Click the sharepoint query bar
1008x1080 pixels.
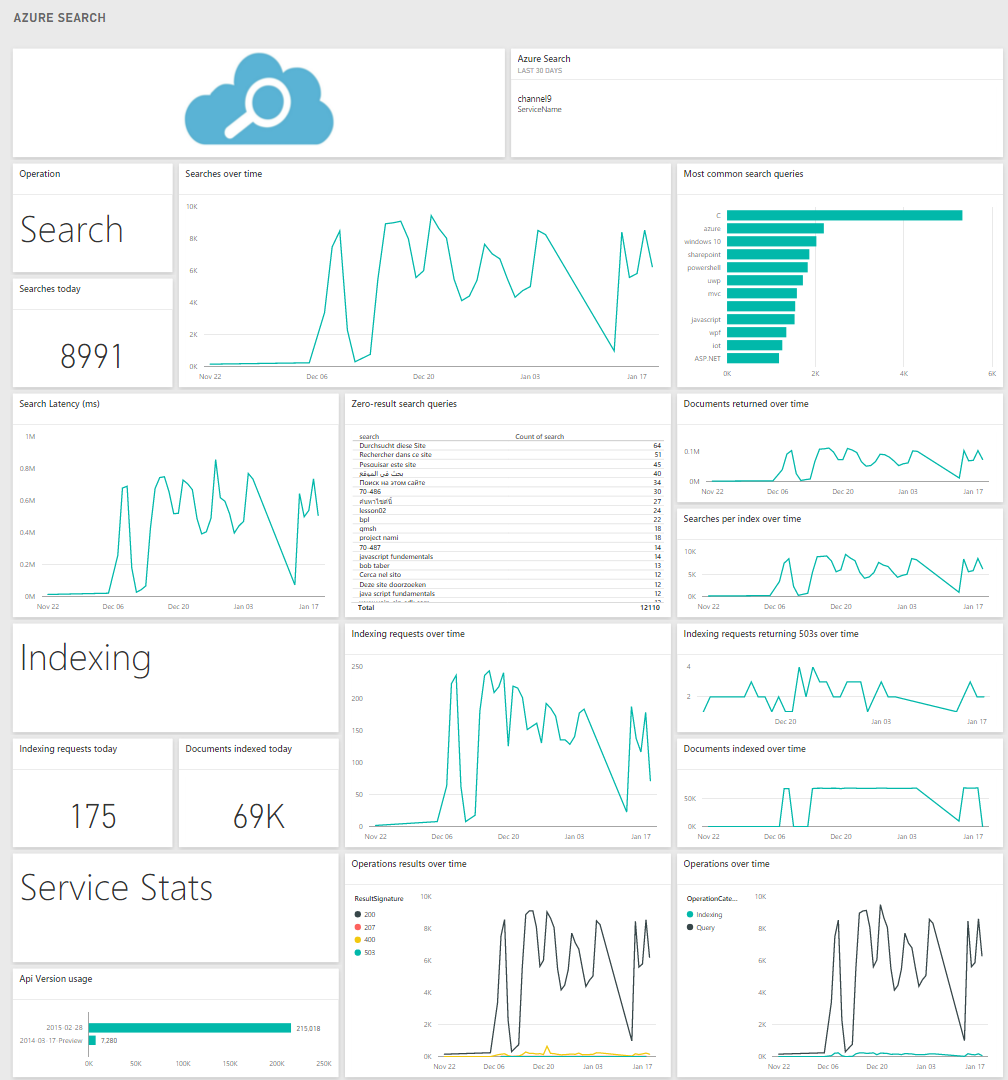coord(768,254)
